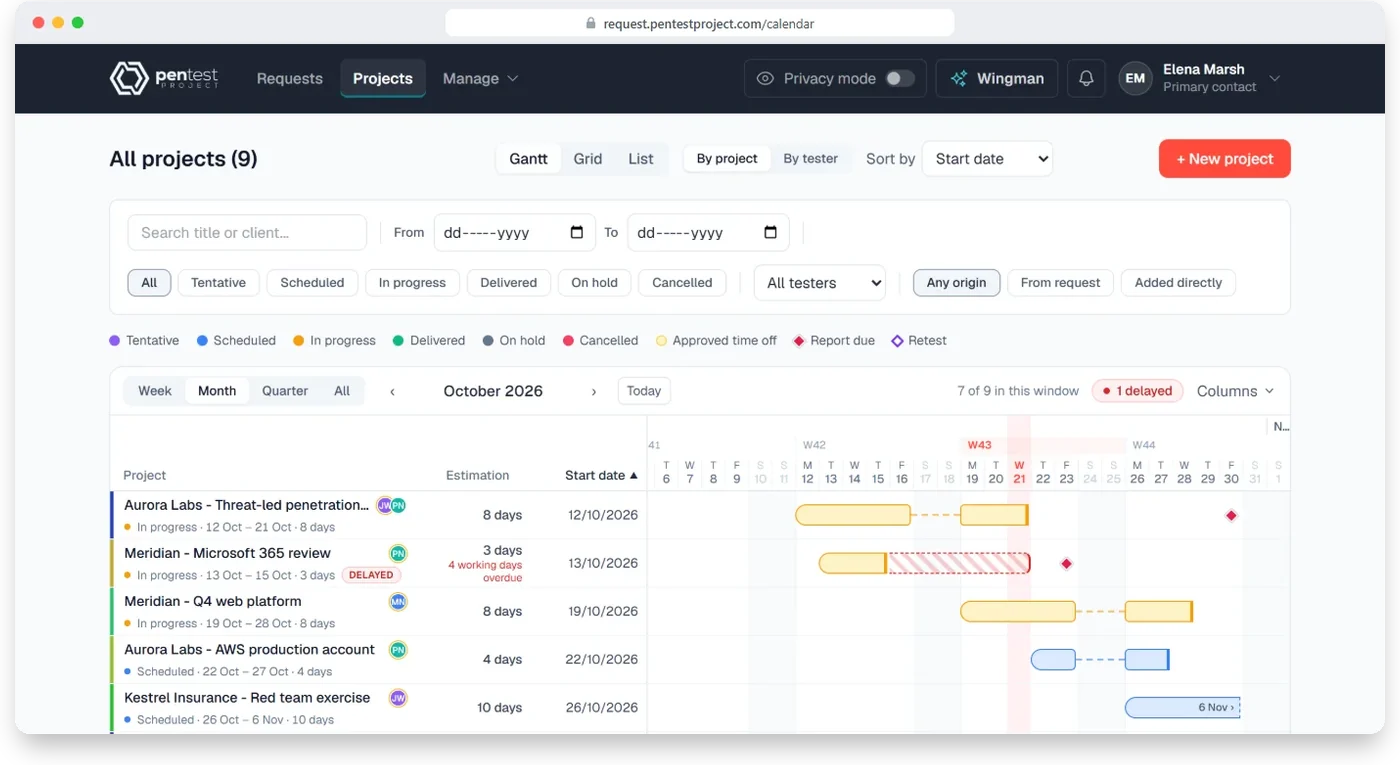Open the Manage menu dropdown

click(x=480, y=78)
